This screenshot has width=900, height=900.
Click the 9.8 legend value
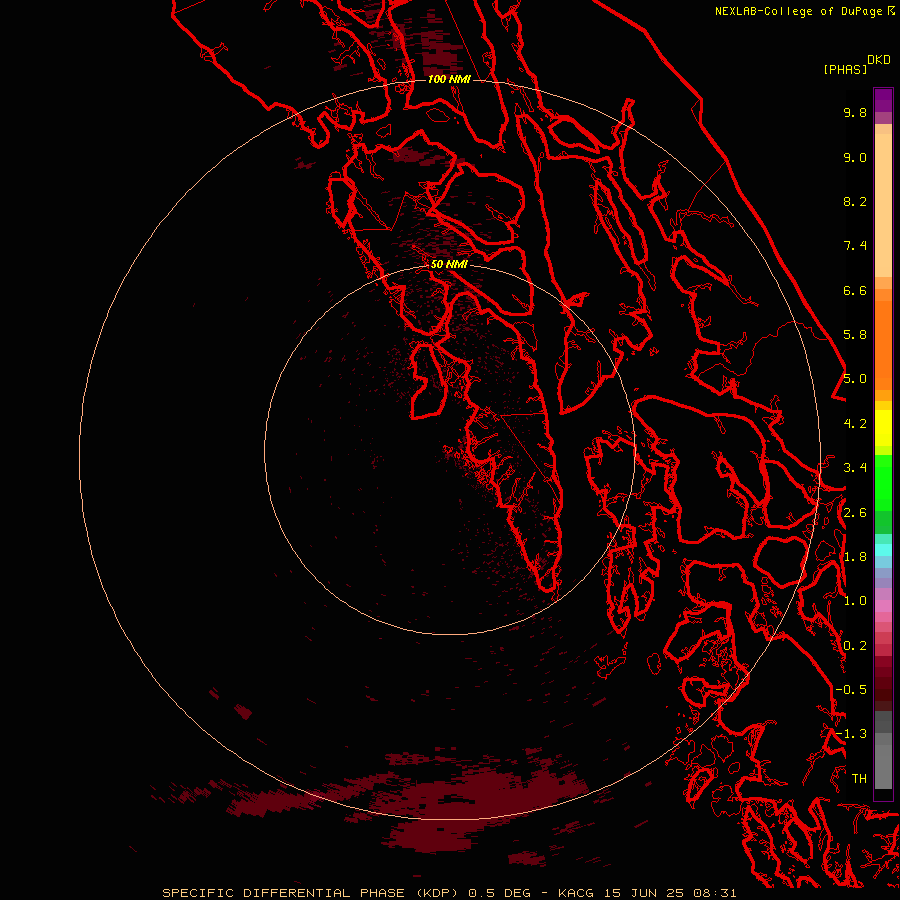click(x=855, y=112)
